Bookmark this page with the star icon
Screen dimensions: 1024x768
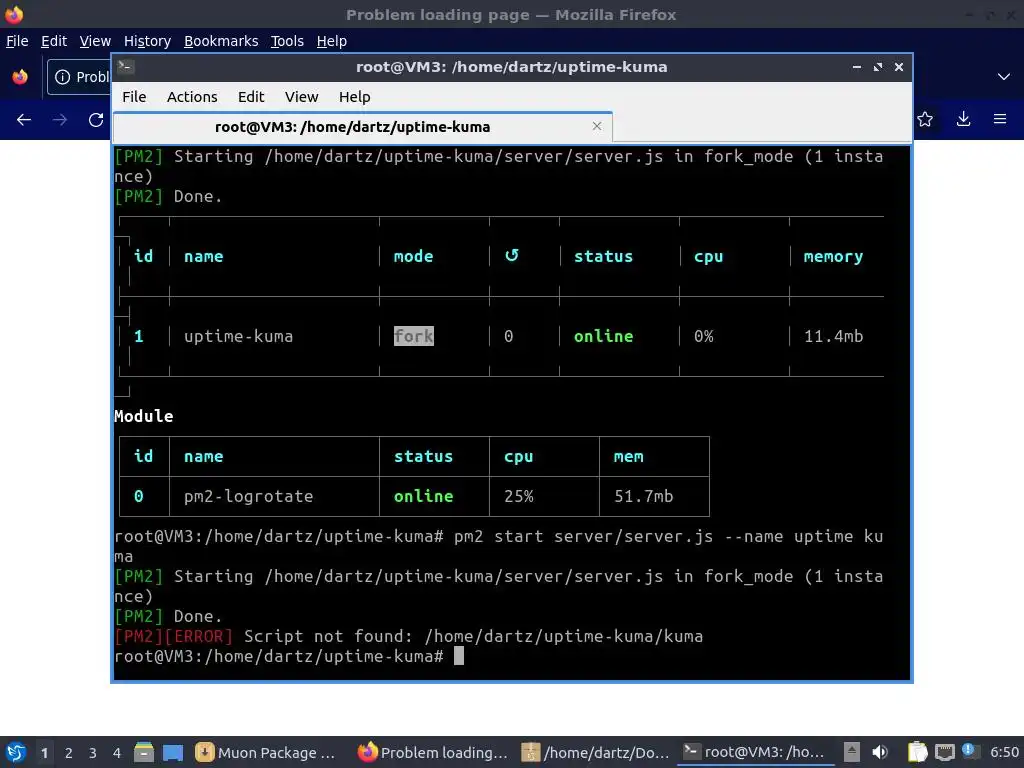925,119
